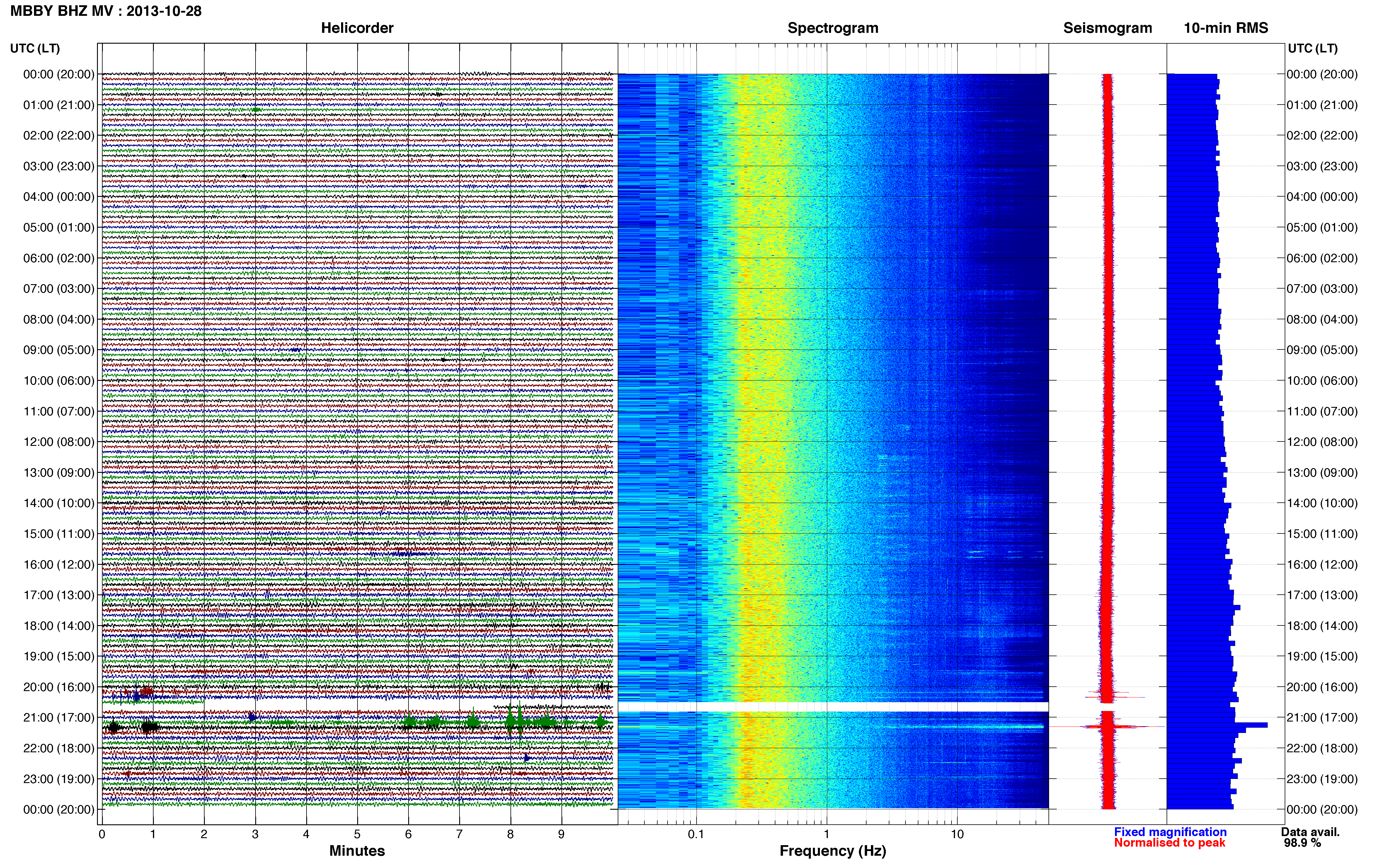Click the 'Fixed magnification' legend text
The width and height of the screenshot is (1389, 868).
tap(1170, 832)
